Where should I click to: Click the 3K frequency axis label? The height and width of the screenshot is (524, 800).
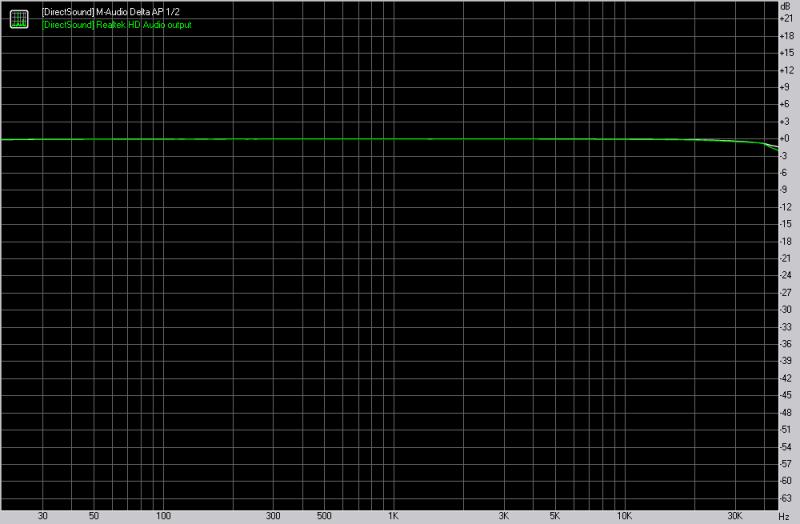coord(503,517)
